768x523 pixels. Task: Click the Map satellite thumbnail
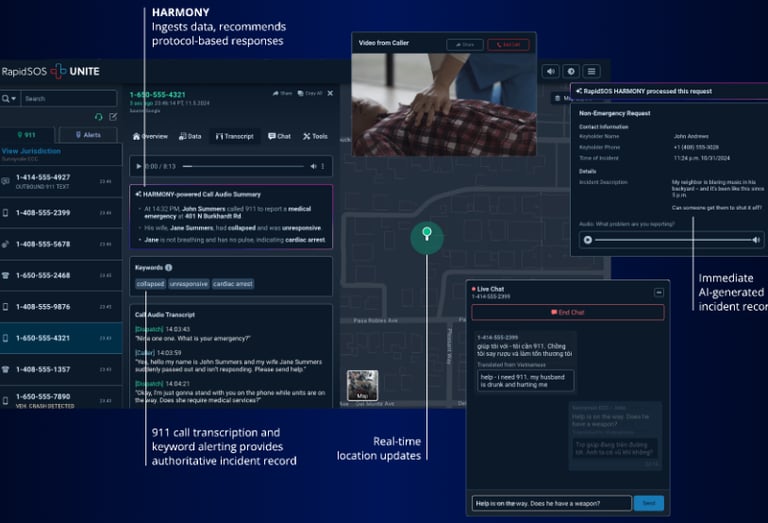coord(362,385)
